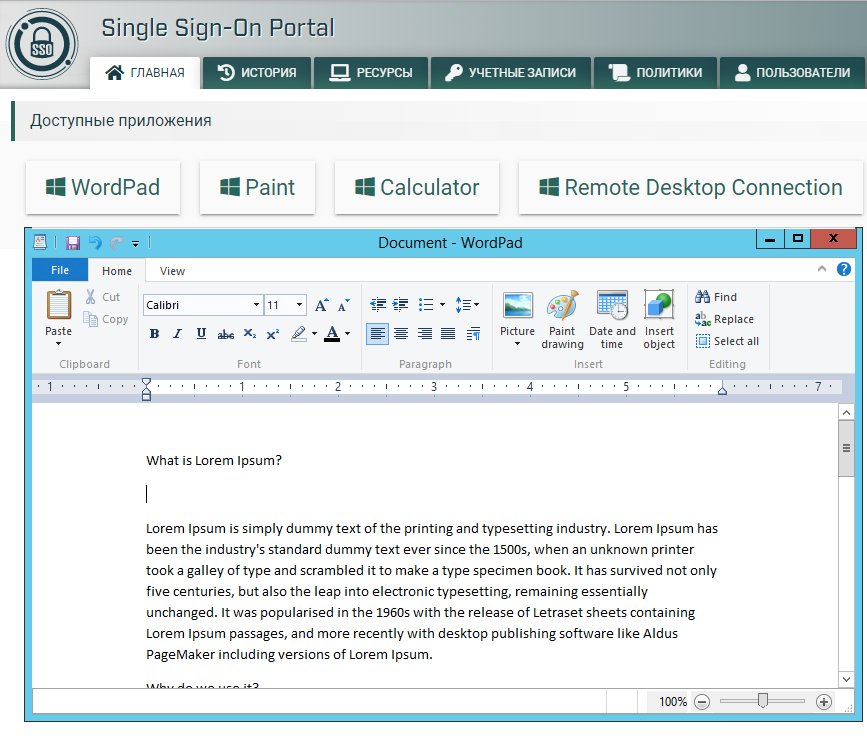Switch to the View tab in WordPad
The image size is (867, 748).
pyautogui.click(x=171, y=270)
